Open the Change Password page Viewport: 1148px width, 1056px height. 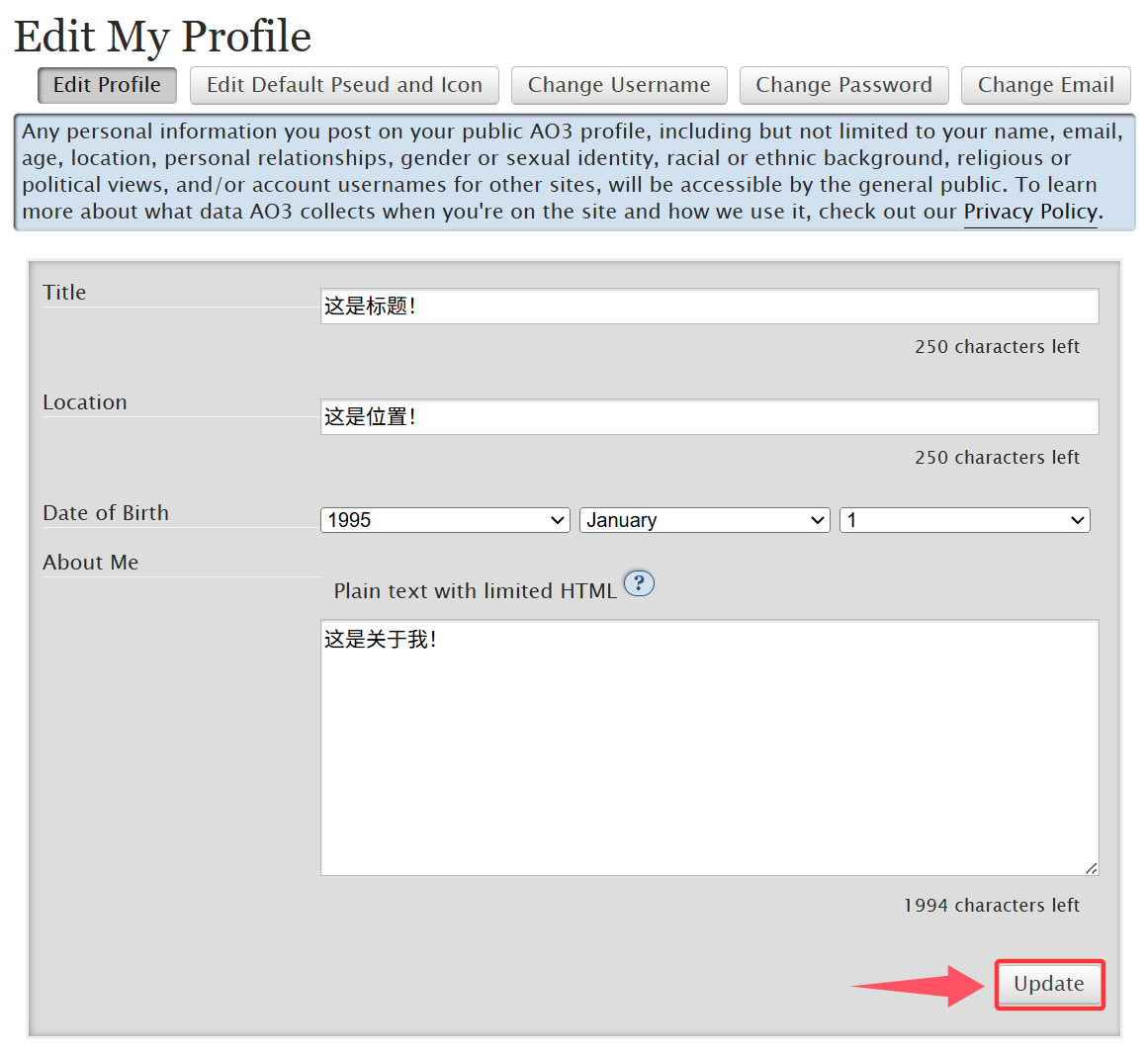[843, 85]
